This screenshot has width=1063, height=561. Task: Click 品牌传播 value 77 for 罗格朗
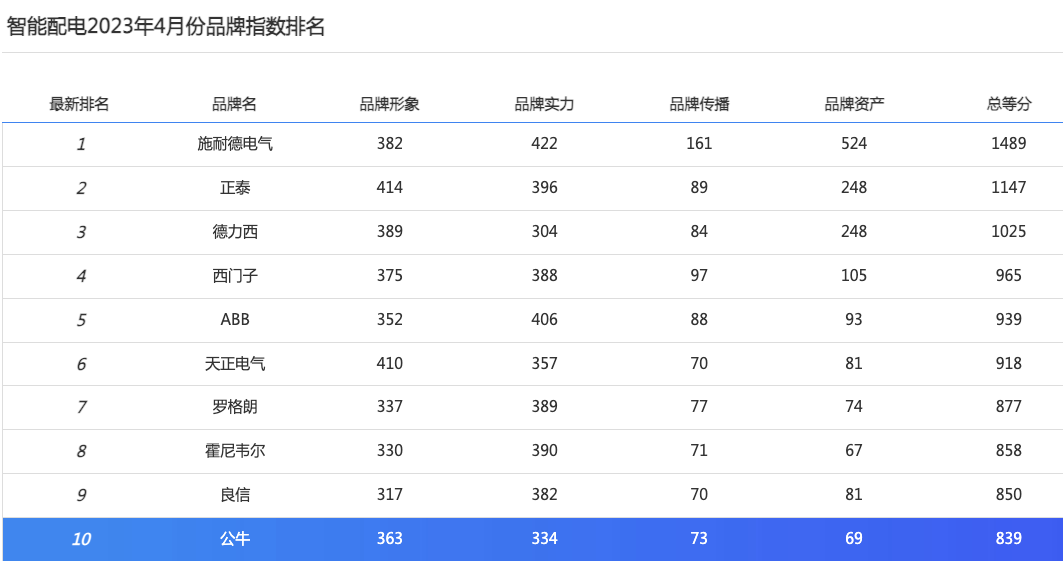click(699, 407)
